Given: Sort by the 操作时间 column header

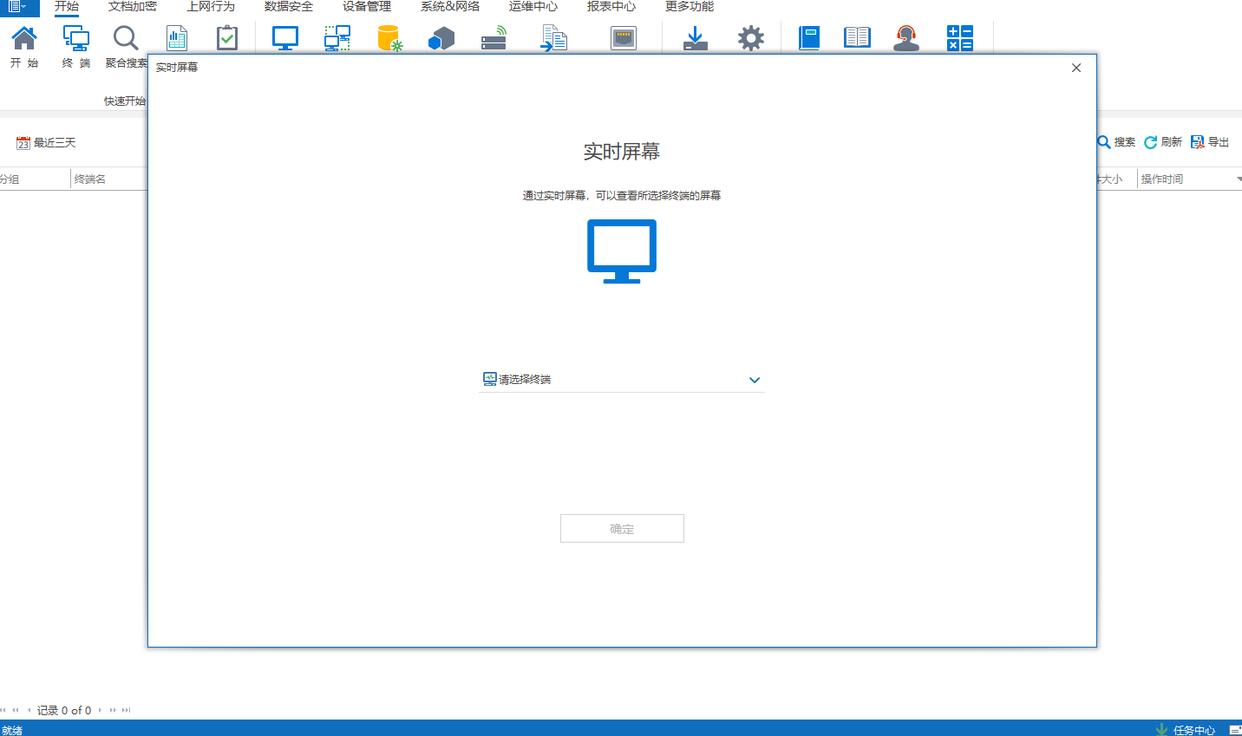Looking at the screenshot, I should point(1162,179).
